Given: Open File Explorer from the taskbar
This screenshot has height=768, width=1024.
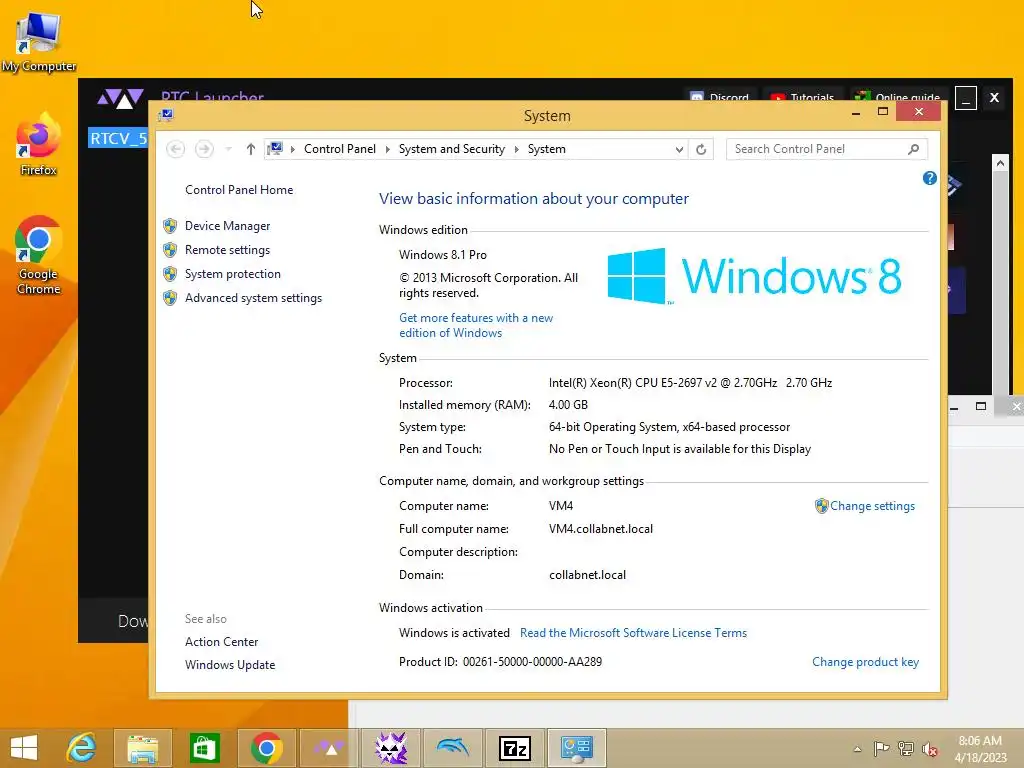Looking at the screenshot, I should click(x=143, y=748).
